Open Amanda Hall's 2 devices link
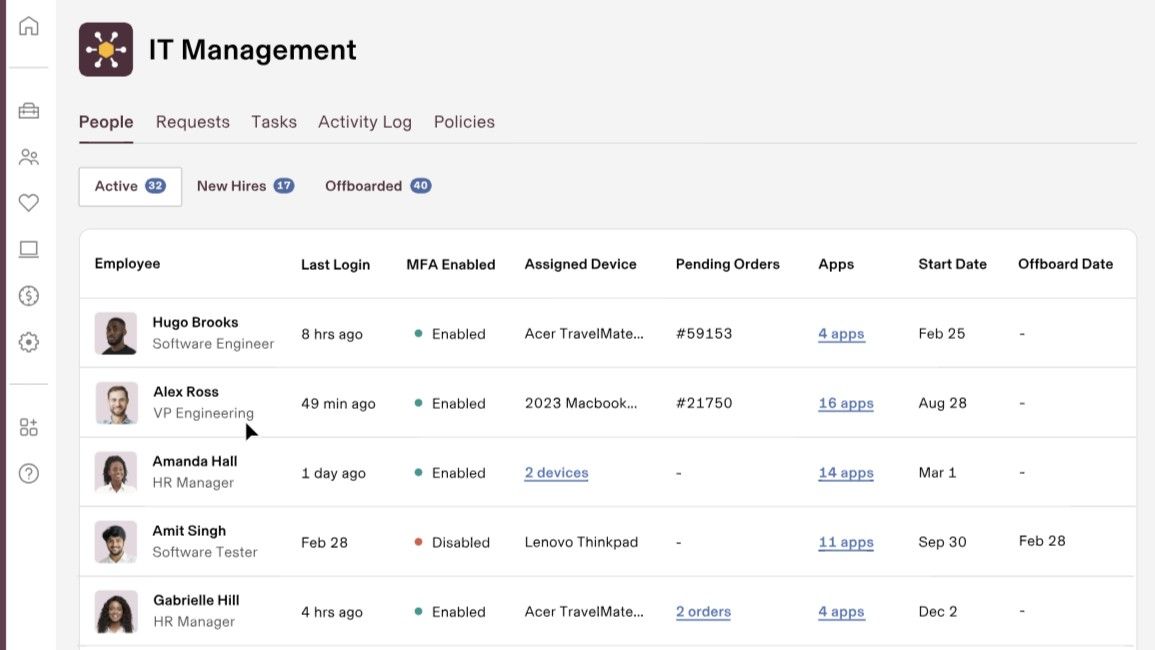The image size is (1155, 650). tap(556, 473)
